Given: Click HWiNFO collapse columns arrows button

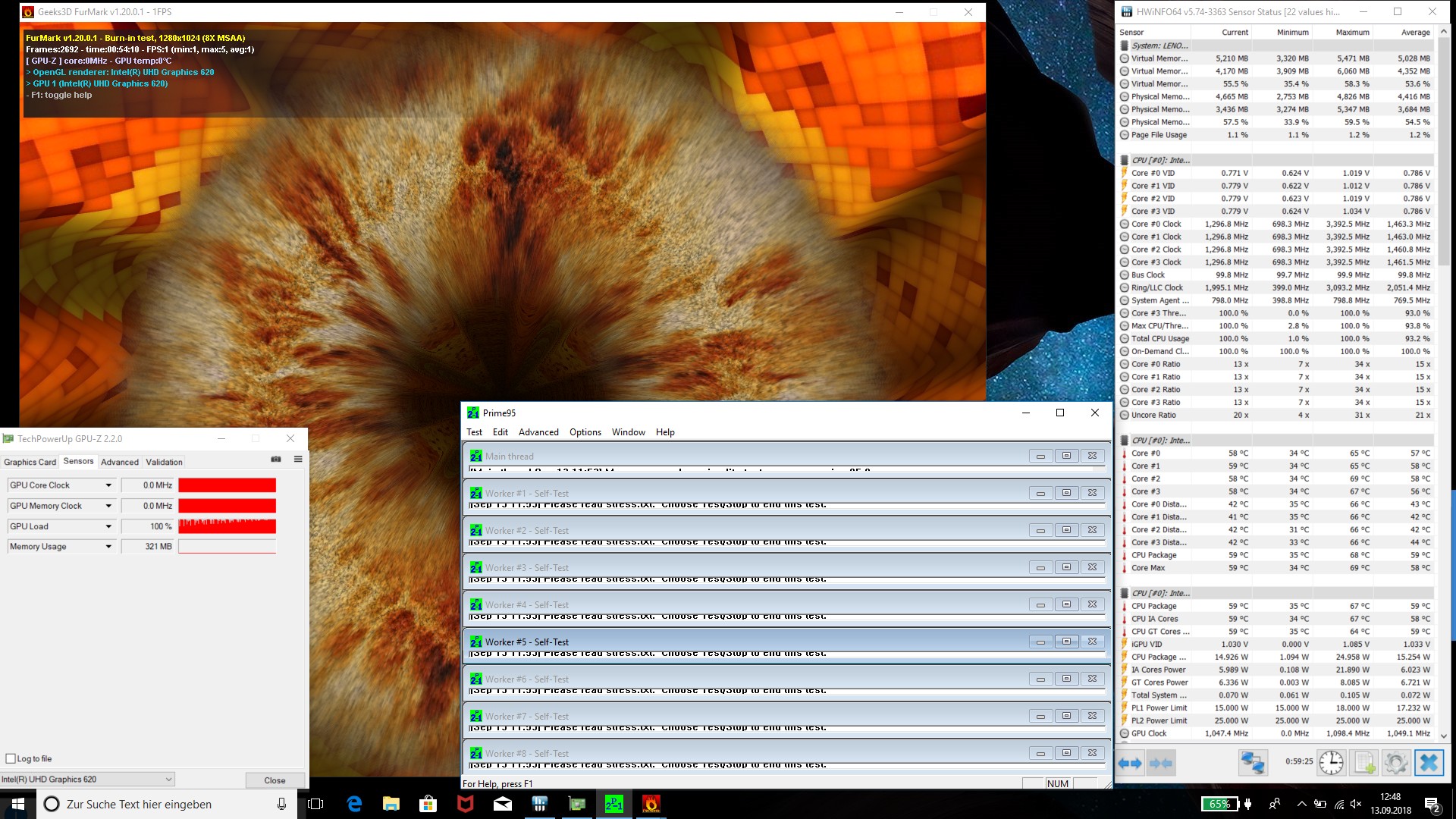Looking at the screenshot, I should click(x=1161, y=763).
